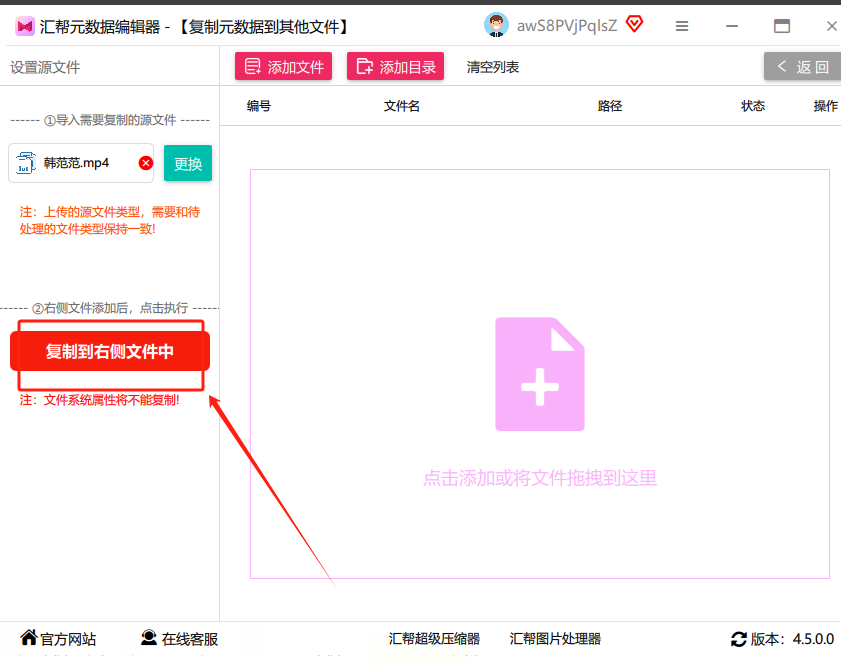Click the 操作 column header
The width and height of the screenshot is (841, 664).
[x=825, y=106]
